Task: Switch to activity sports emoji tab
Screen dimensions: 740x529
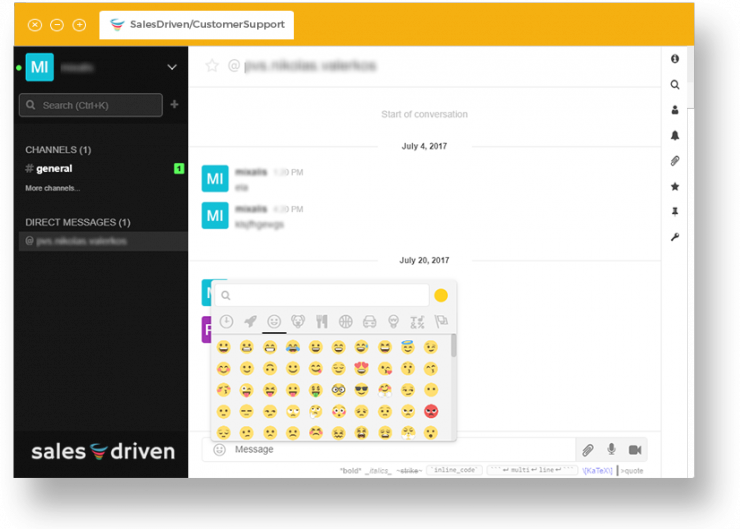Action: [x=345, y=322]
